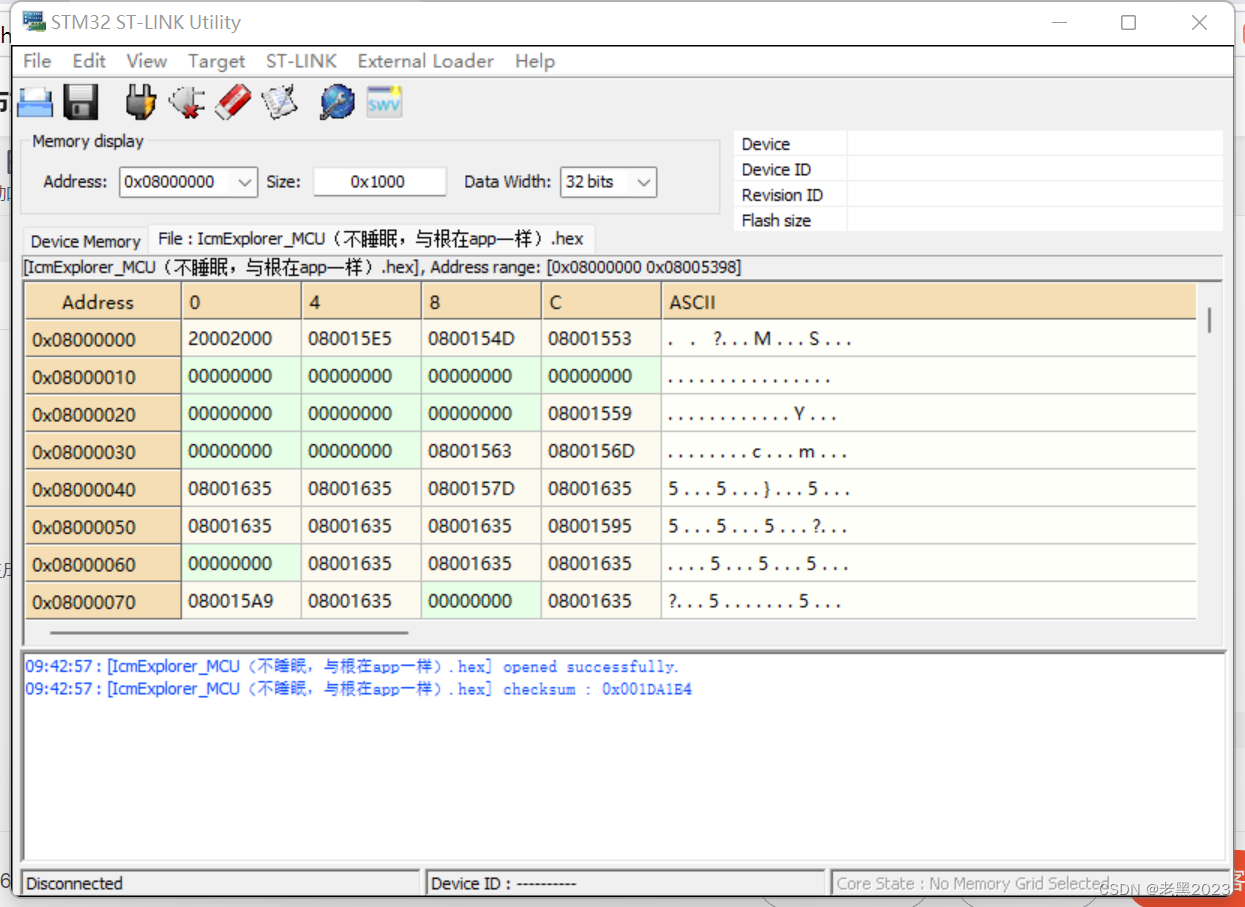Screen dimensions: 1245x907
Task: Click memory cell 08001563
Action: [481, 451]
